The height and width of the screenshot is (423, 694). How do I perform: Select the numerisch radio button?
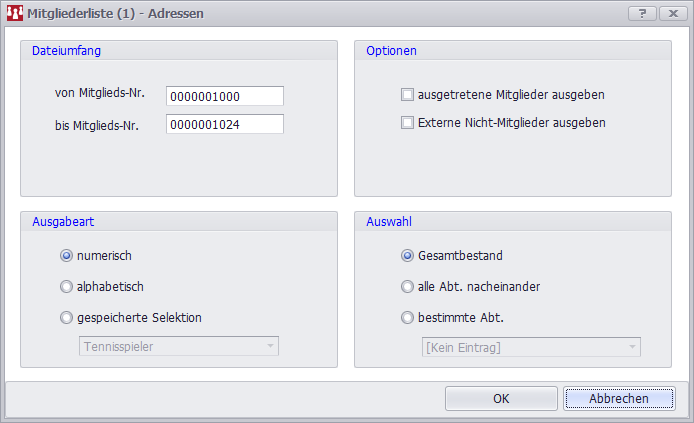pyautogui.click(x=67, y=255)
